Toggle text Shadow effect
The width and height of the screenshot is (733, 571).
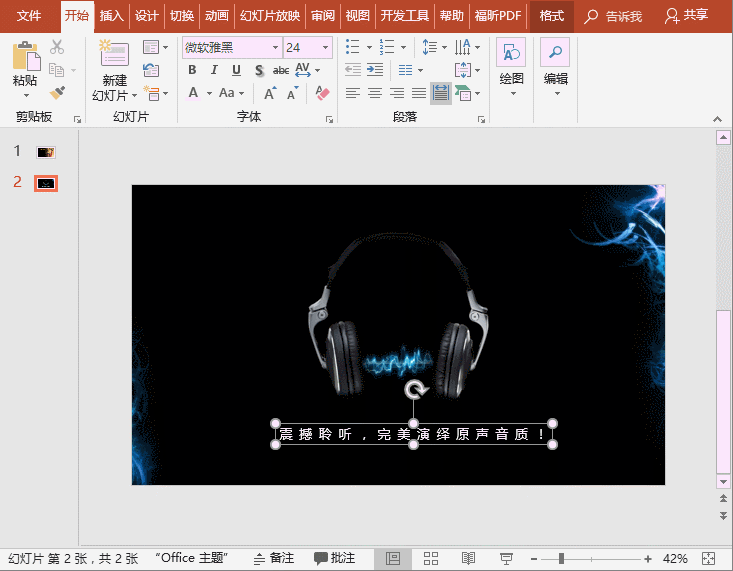pyautogui.click(x=259, y=70)
